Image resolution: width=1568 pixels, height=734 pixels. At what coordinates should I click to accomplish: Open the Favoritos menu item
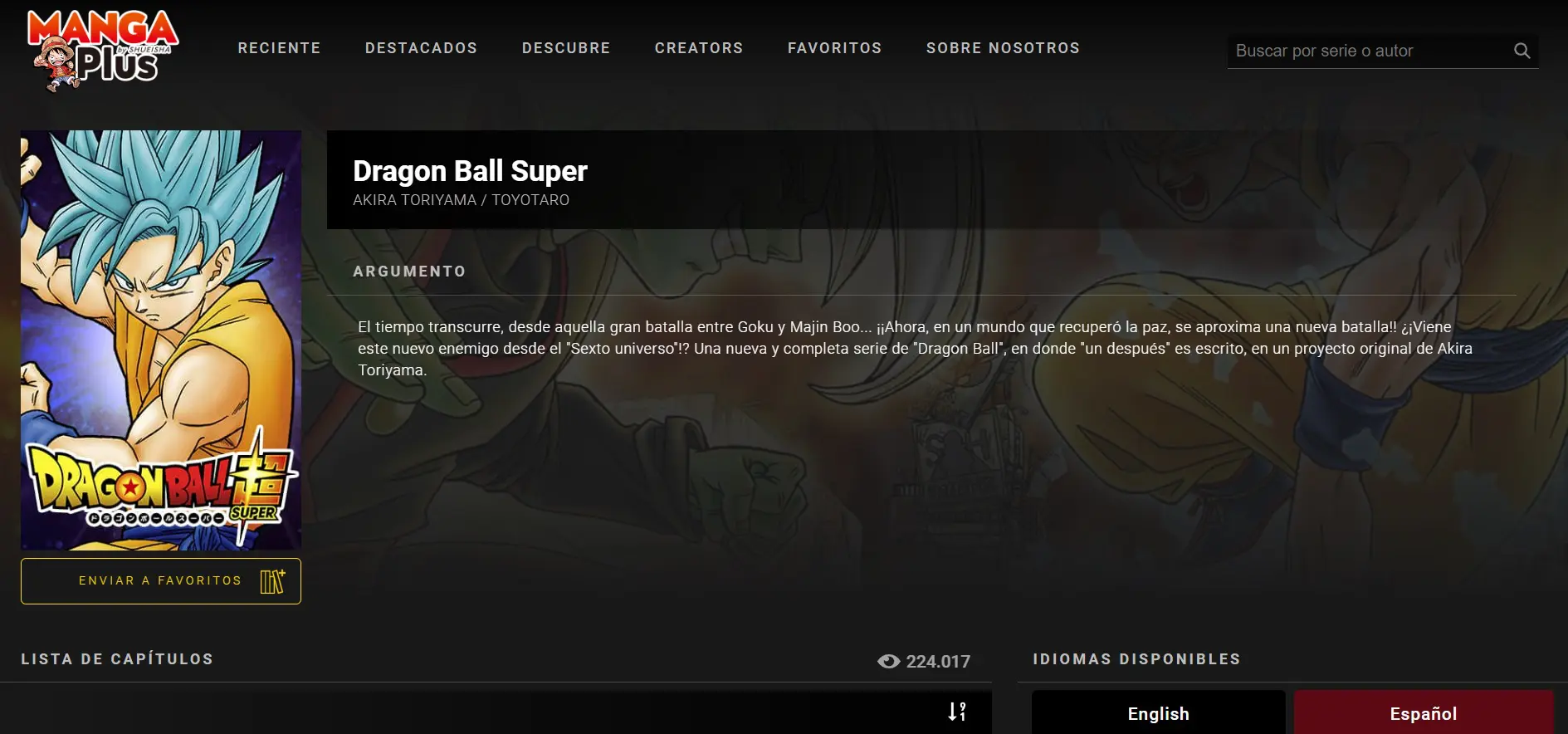tap(834, 48)
